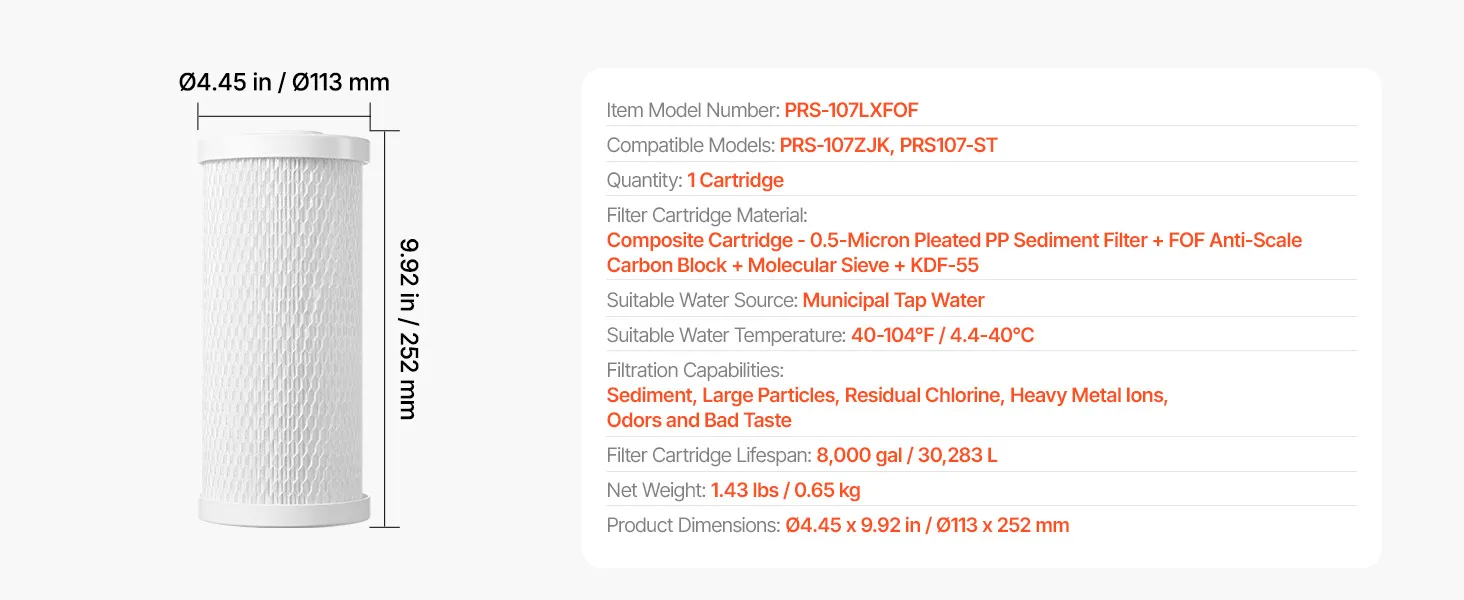Click water temperature value 40-104°F / 4.4-40°C

click(x=942, y=335)
